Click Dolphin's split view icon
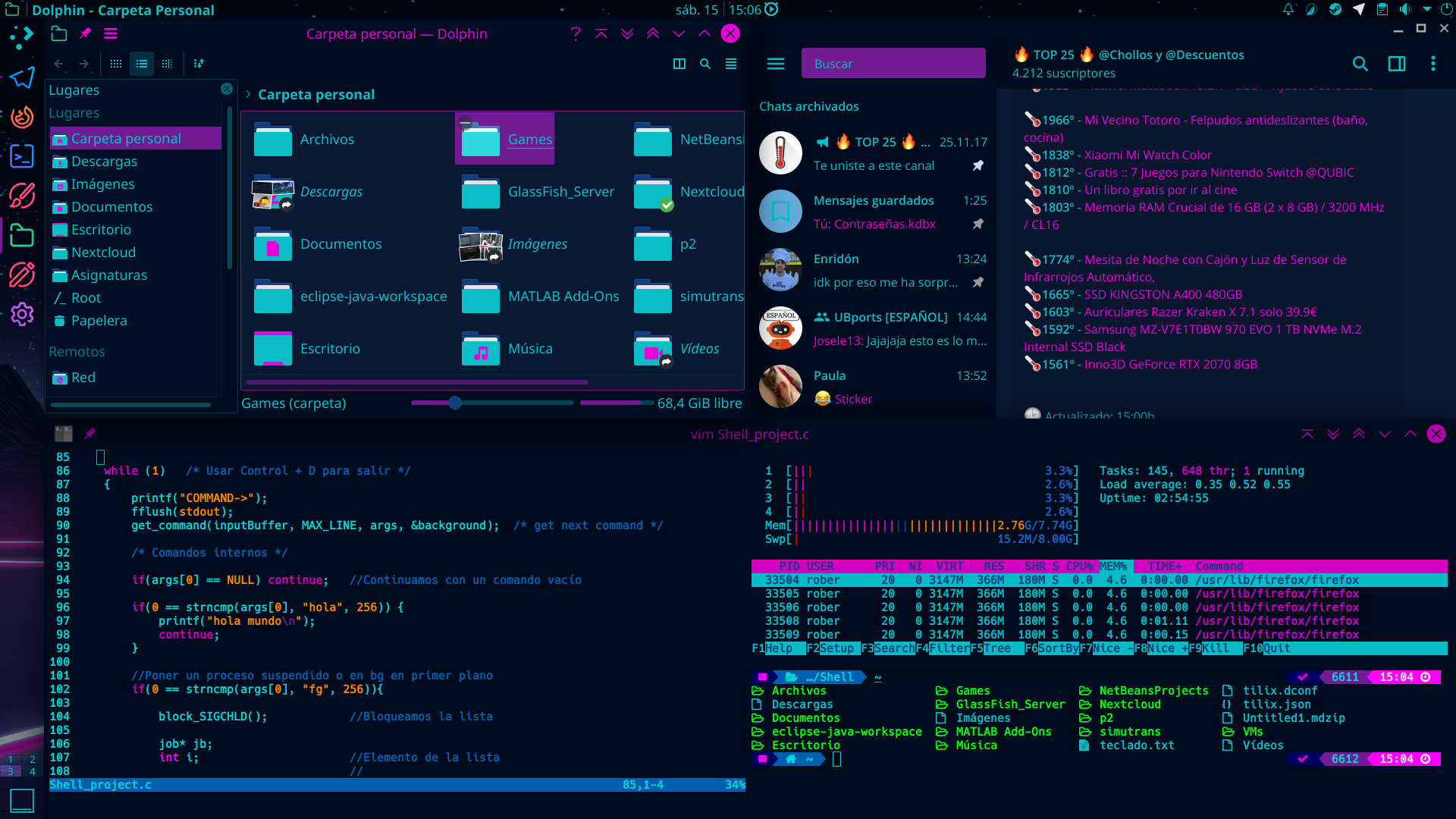The height and width of the screenshot is (819, 1456). 679,64
